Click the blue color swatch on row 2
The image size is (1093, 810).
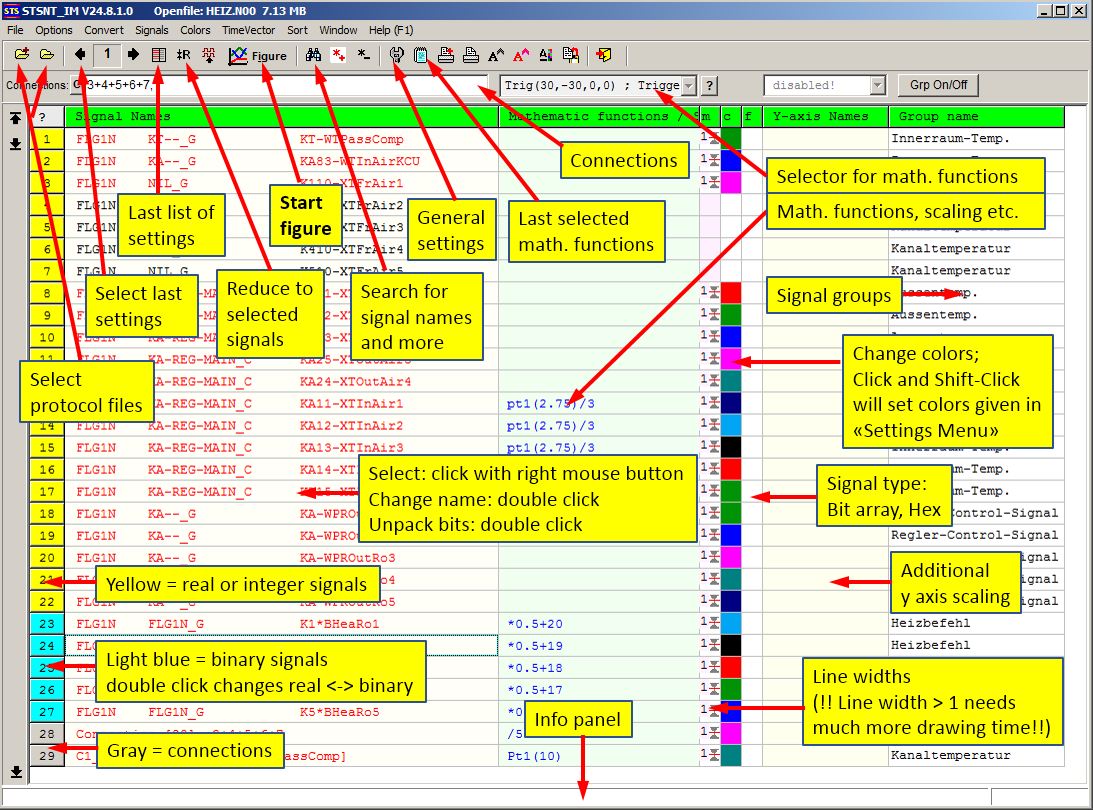[731, 160]
